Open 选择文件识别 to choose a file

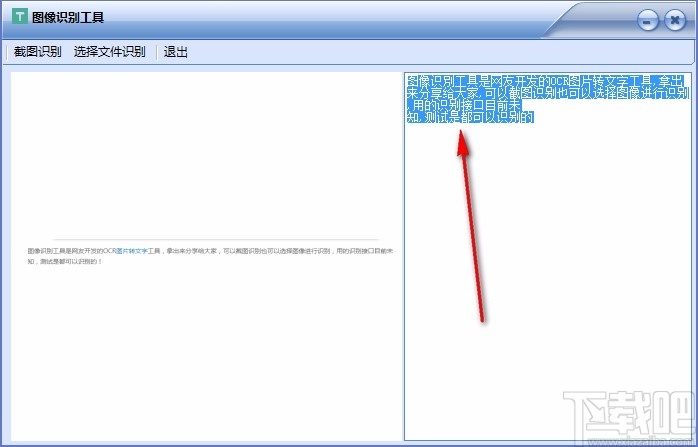click(x=110, y=52)
